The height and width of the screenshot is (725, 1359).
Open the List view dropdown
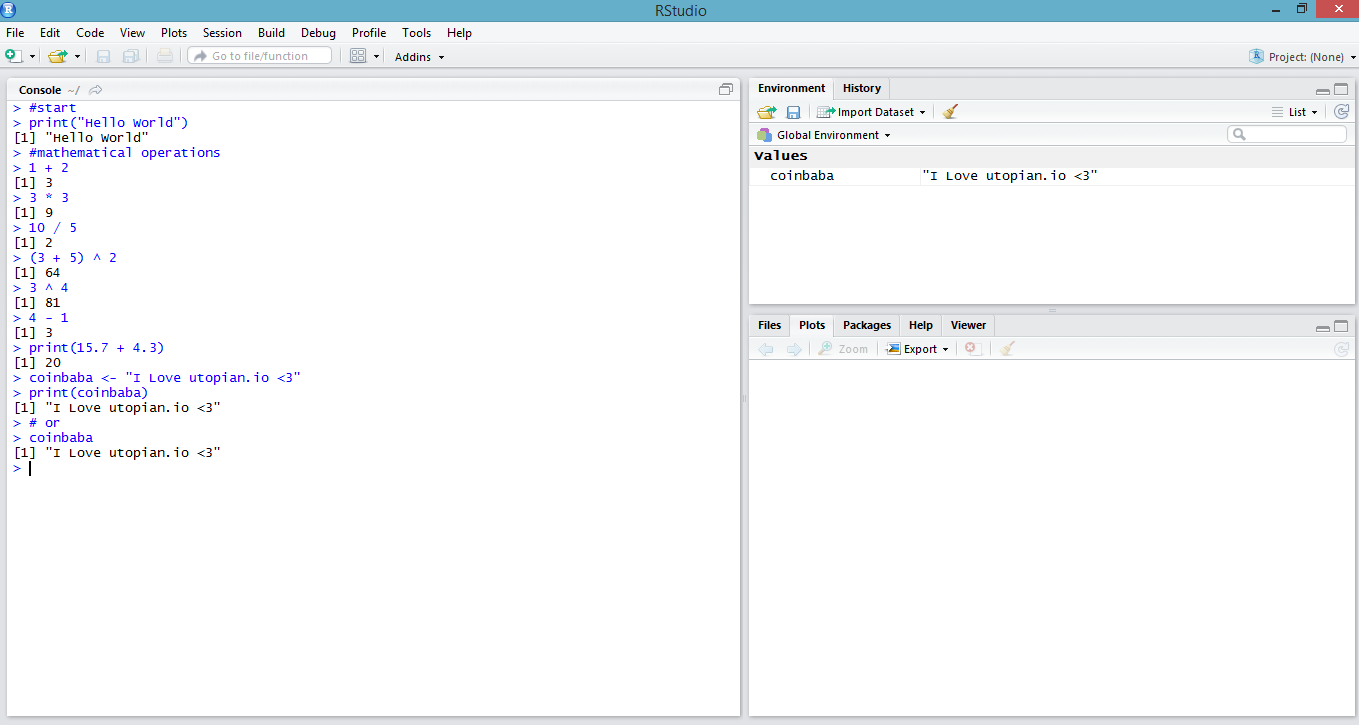tap(1295, 112)
